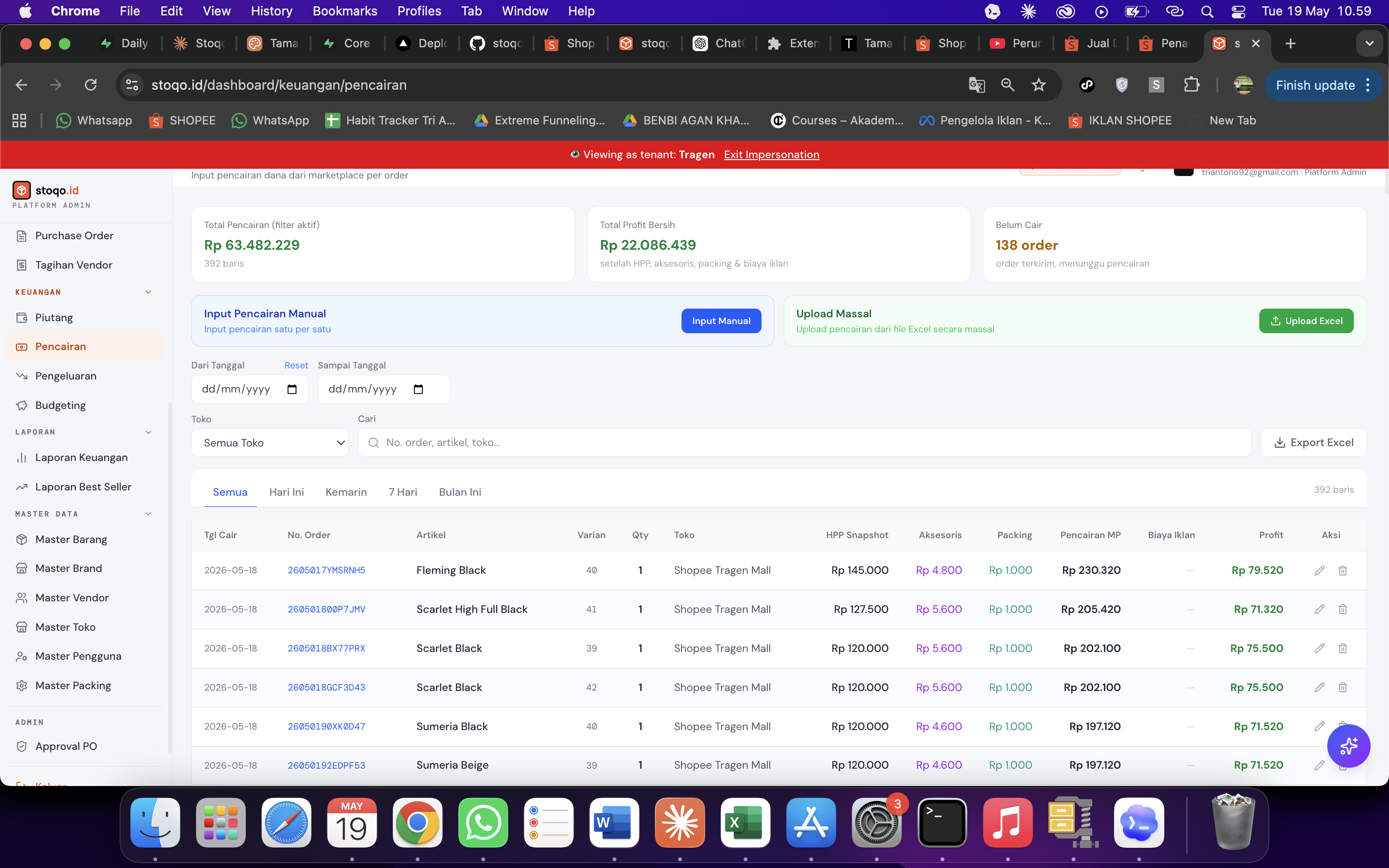Open macOS Control Center toggle icon
The width and height of the screenshot is (1389, 868).
tap(1238, 12)
